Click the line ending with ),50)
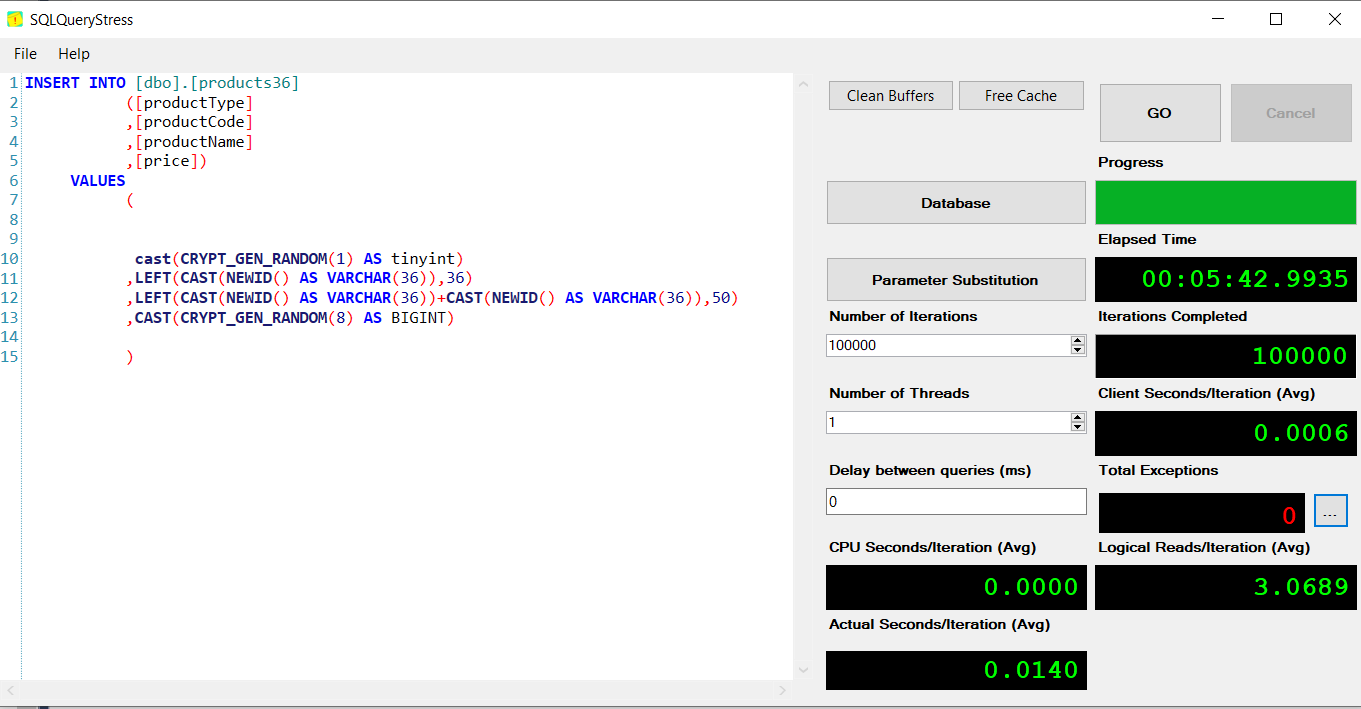Screen dimensions: 1361x709 tap(432, 297)
